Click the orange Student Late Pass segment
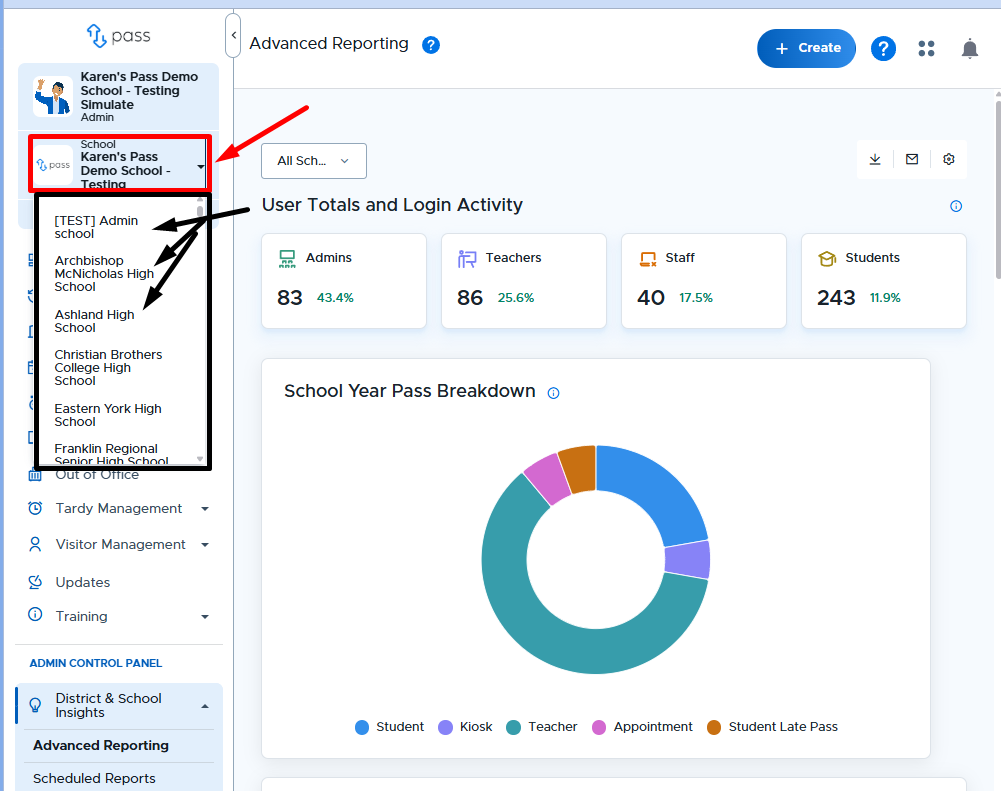The image size is (1001, 791). click(578, 468)
